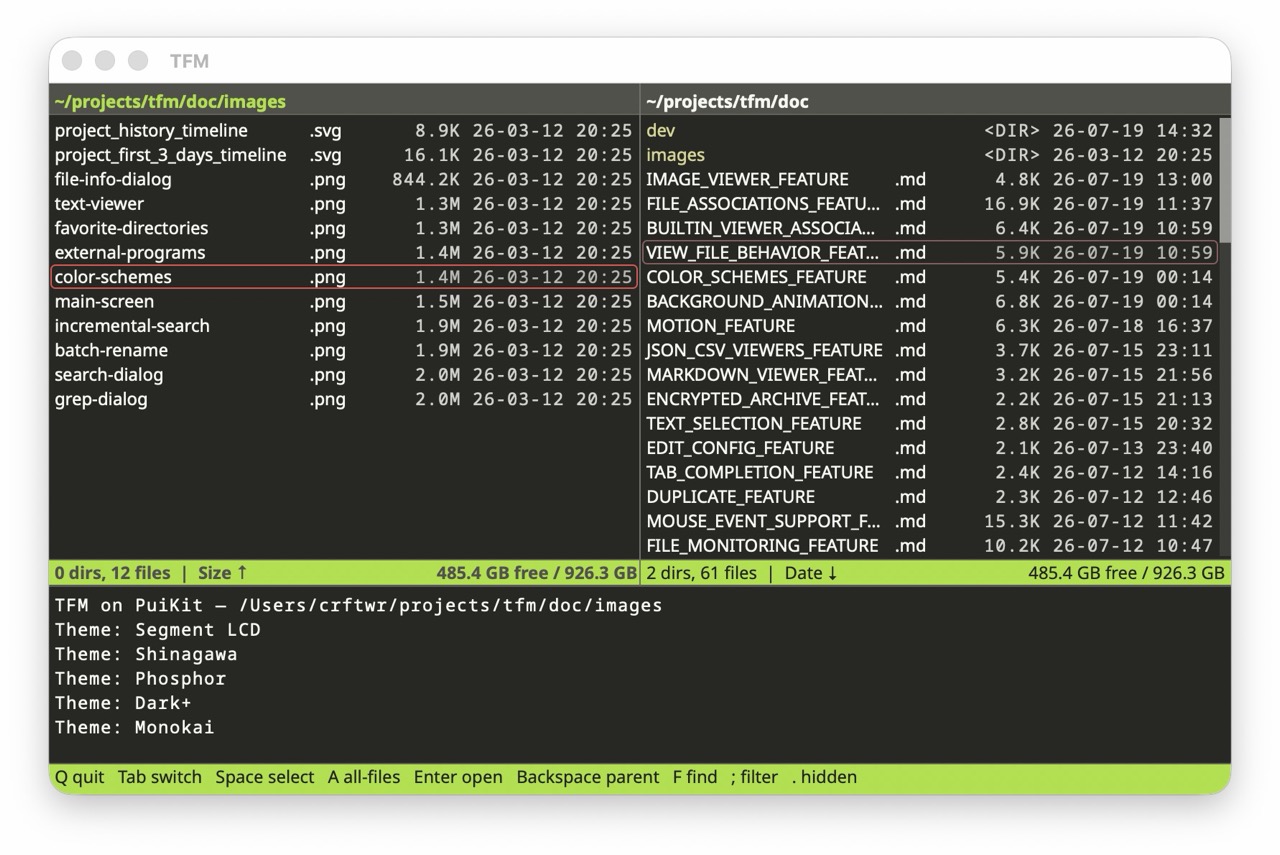Click Date ↓ sort indicator in right status
The height and width of the screenshot is (855, 1280).
811,573
